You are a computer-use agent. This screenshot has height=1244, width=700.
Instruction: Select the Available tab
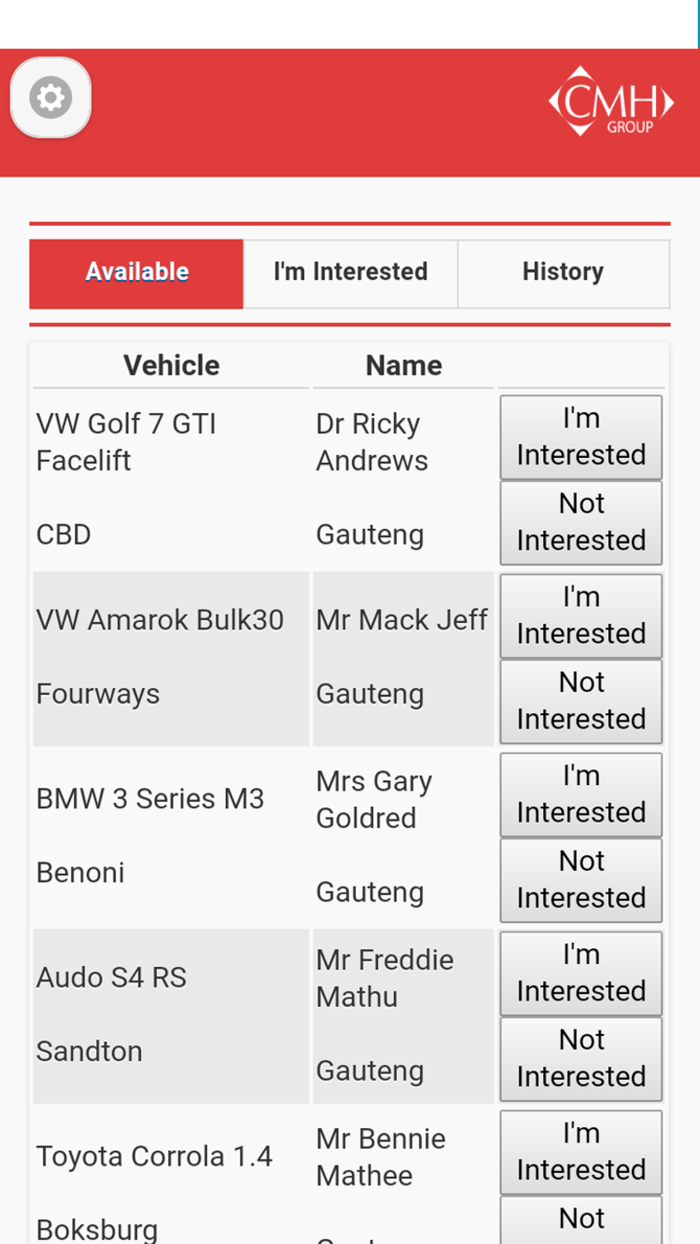point(136,272)
